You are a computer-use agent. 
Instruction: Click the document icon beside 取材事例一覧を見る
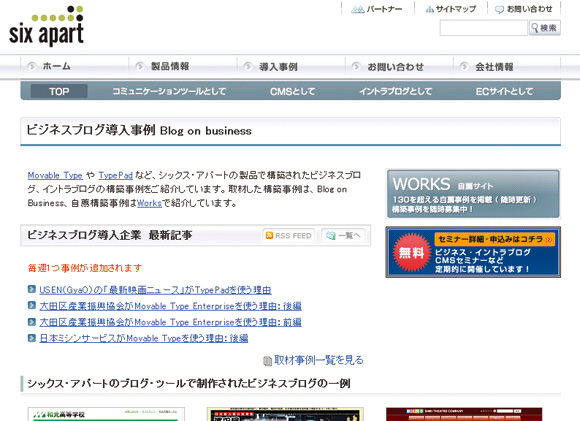click(x=267, y=361)
